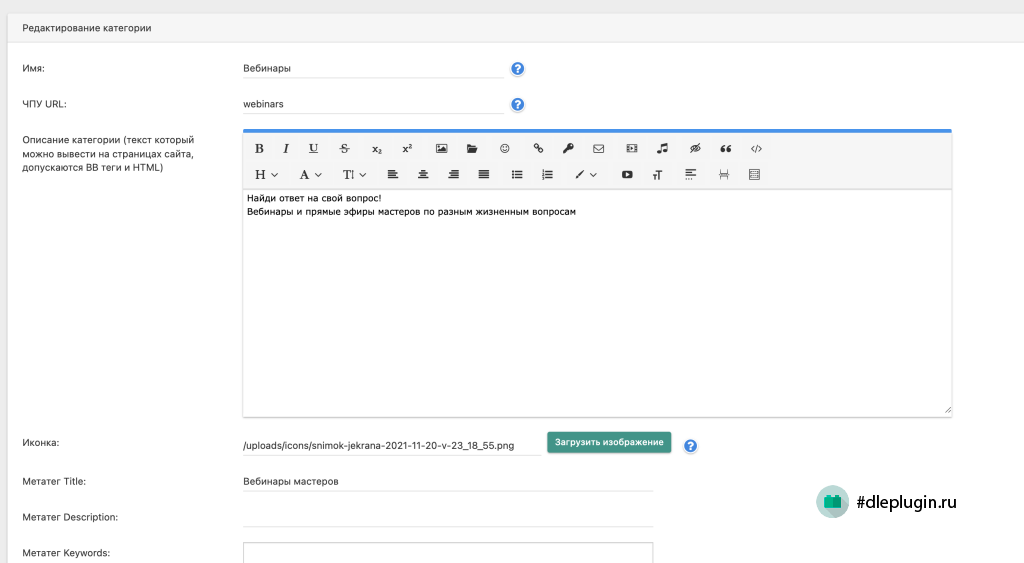Toggle strikethrough formatting
1024x563 pixels.
(344, 149)
